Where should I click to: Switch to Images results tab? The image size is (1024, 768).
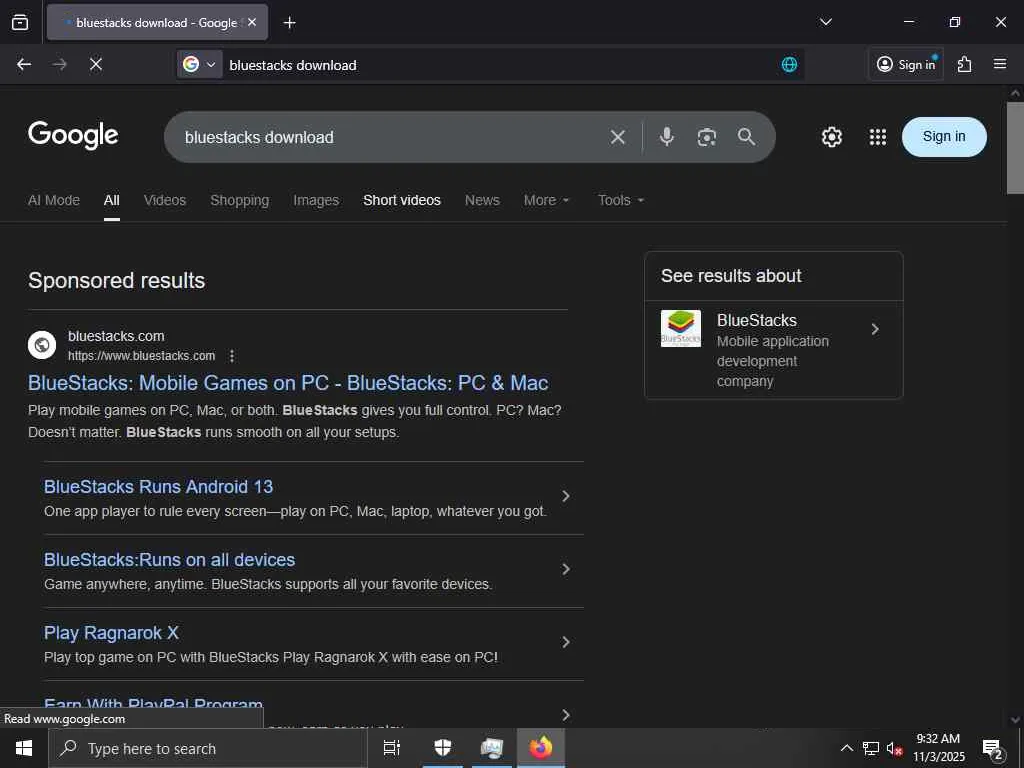click(316, 200)
